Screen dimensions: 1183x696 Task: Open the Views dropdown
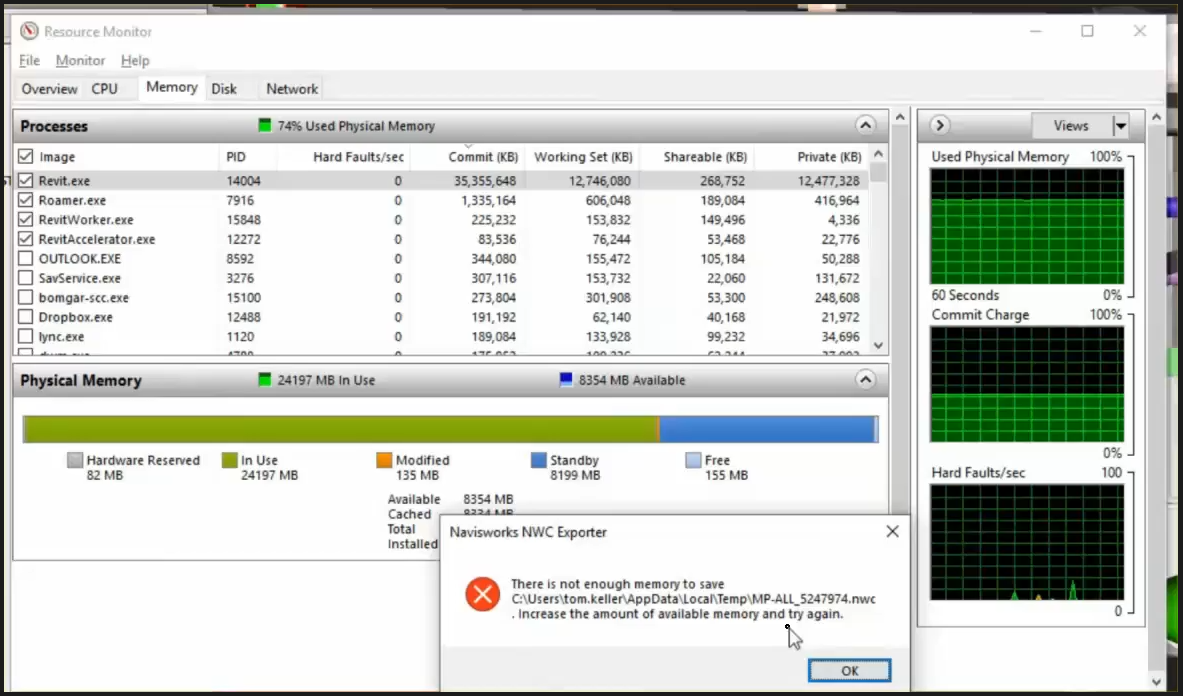pyautogui.click(x=1121, y=125)
